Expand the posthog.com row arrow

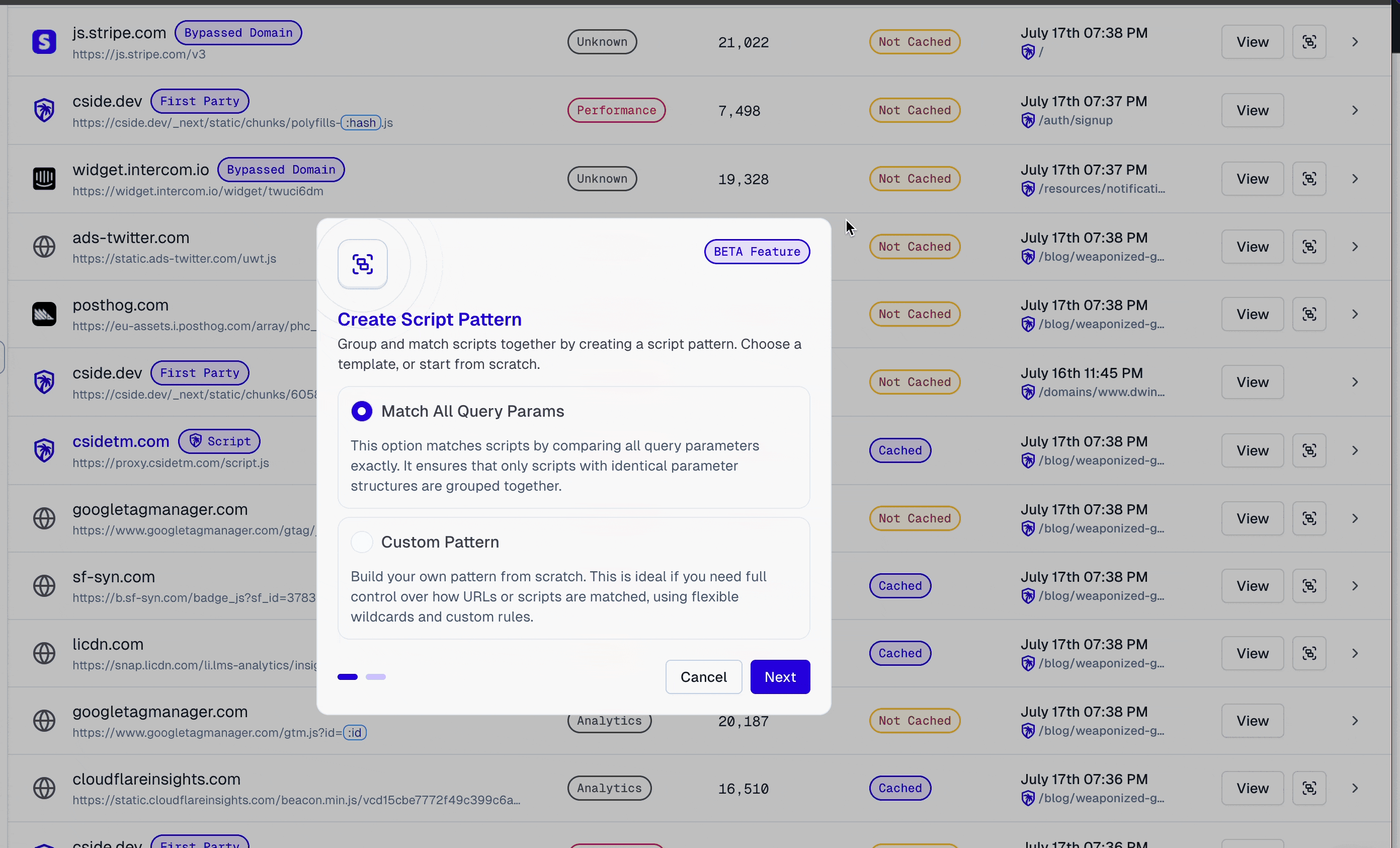click(1355, 315)
